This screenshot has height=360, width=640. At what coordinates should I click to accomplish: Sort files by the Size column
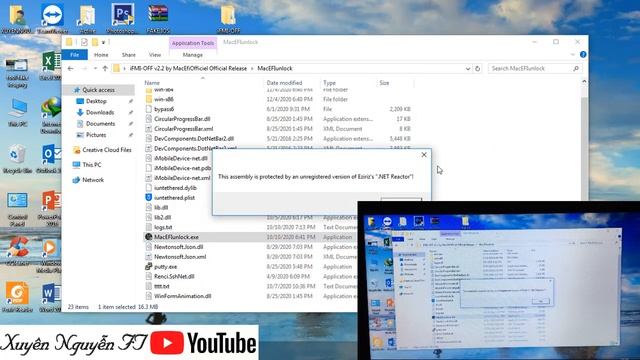click(x=384, y=83)
